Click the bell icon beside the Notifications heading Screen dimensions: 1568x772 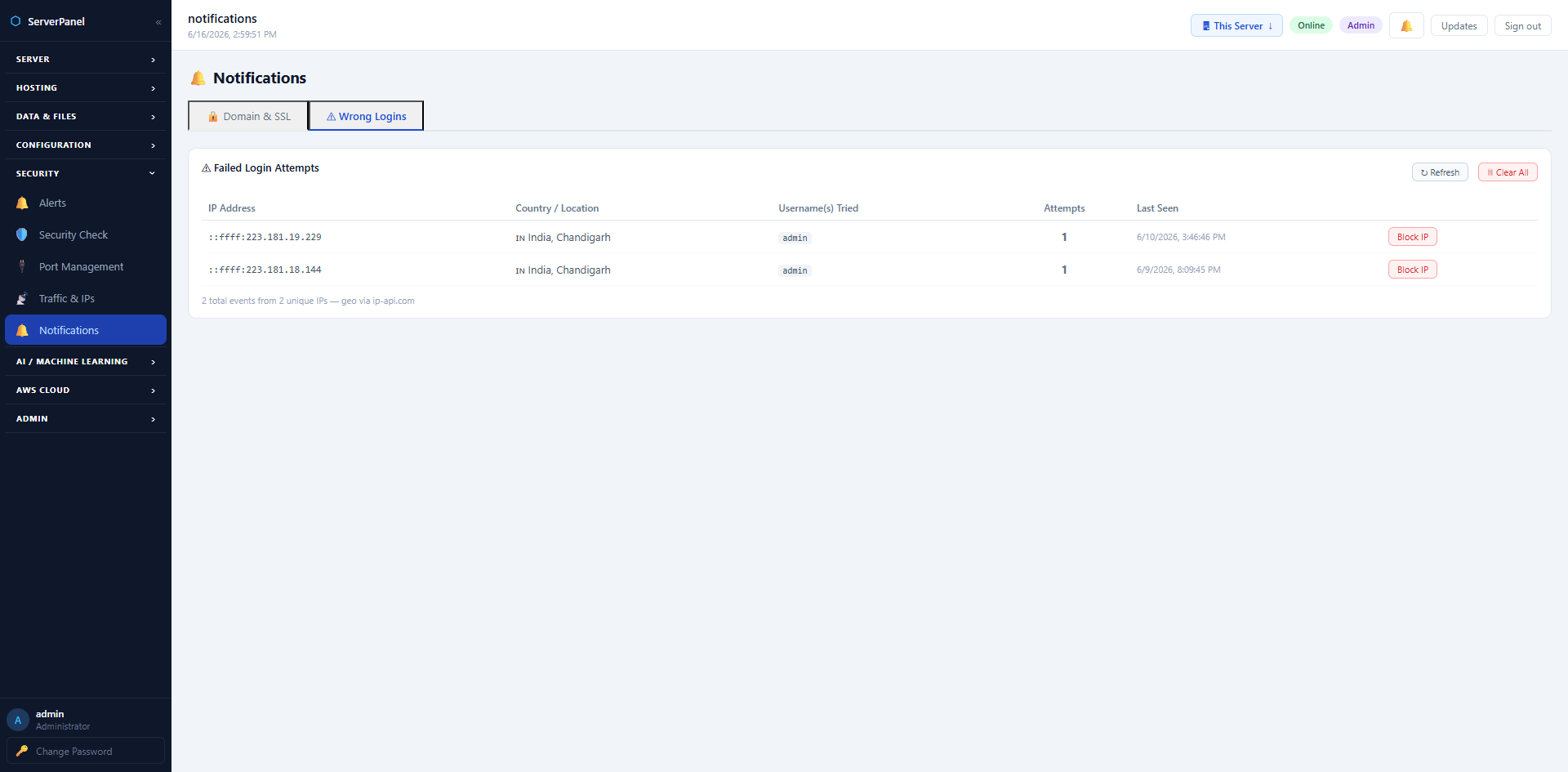198,78
